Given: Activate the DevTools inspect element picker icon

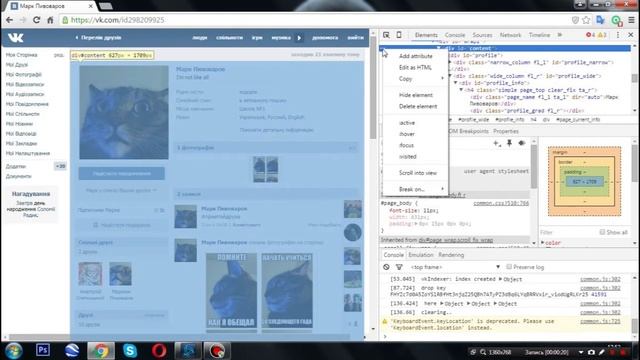Looking at the screenshot, I should [386, 35].
